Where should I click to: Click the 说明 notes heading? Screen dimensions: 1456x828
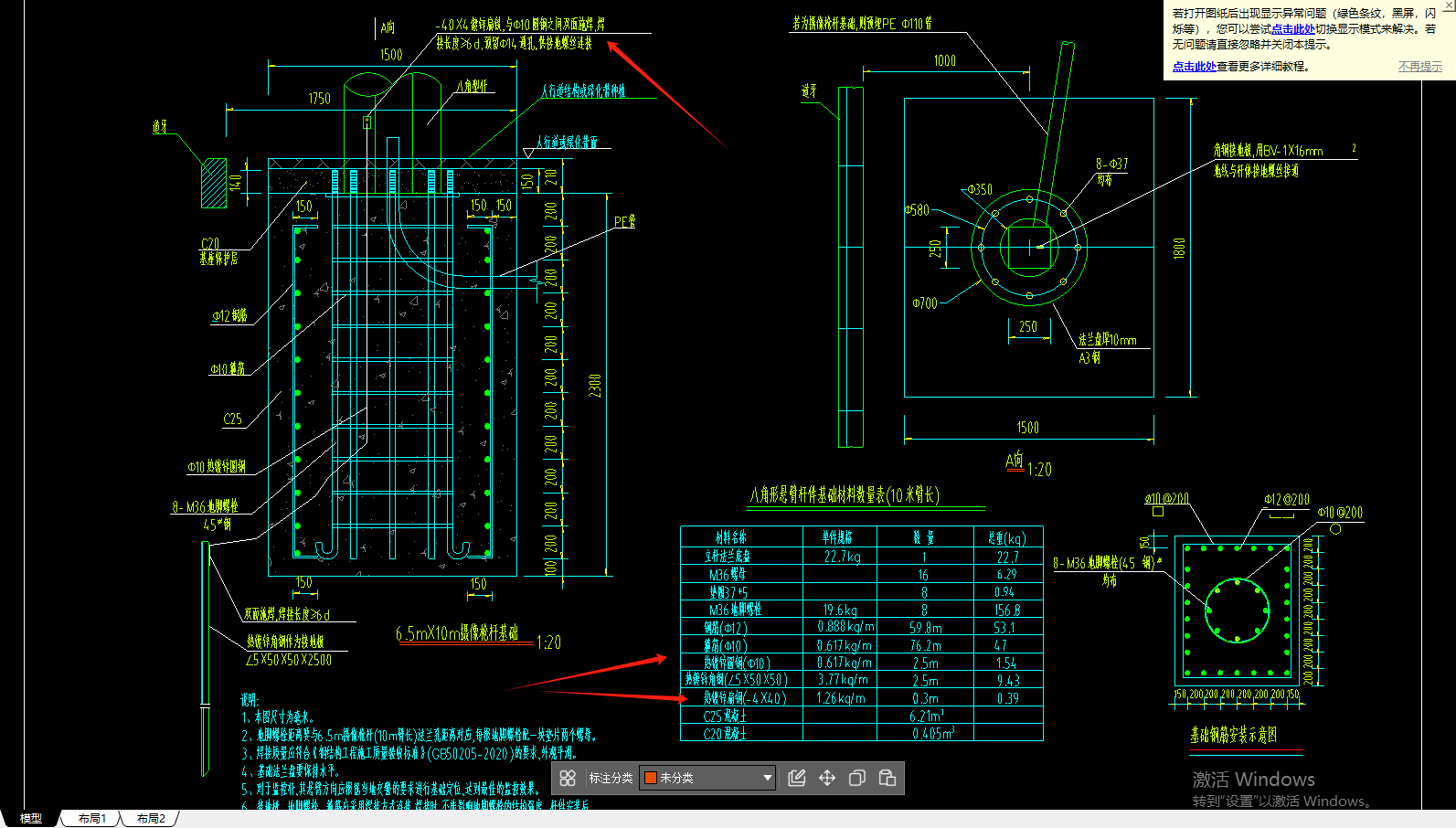coord(250,700)
